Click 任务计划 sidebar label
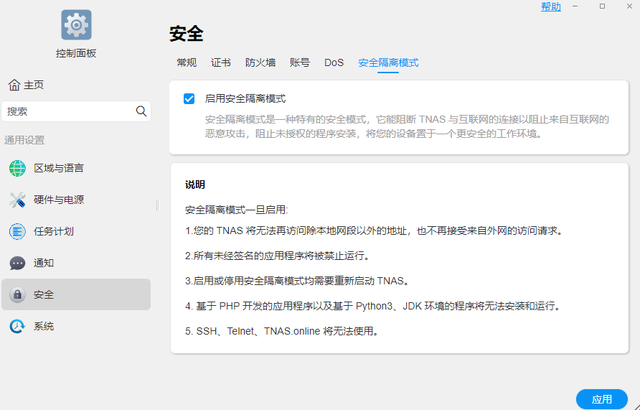 [x=53, y=231]
